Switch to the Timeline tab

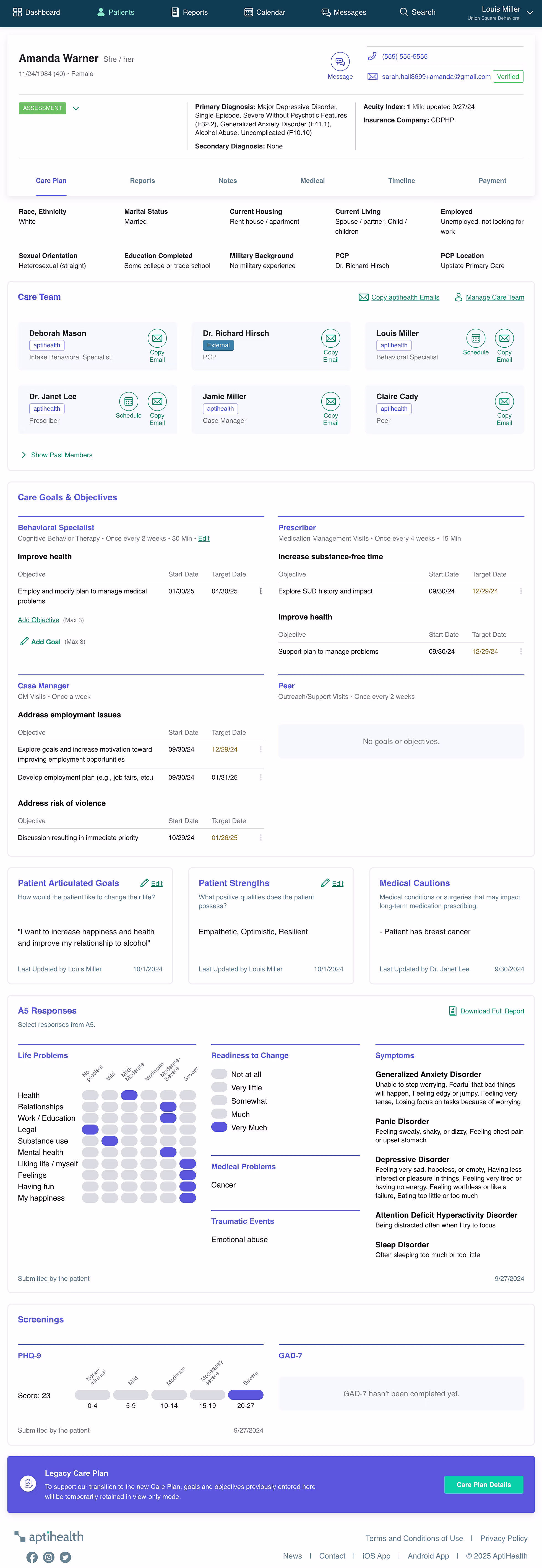point(401,181)
